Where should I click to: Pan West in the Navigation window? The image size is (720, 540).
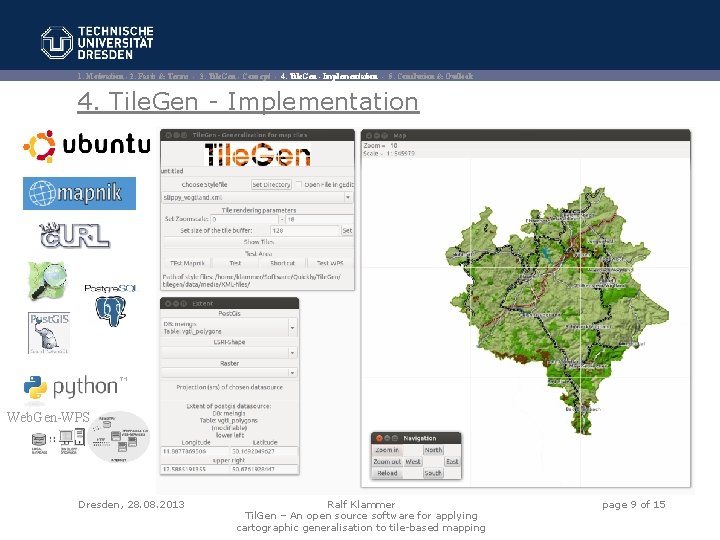(413, 461)
